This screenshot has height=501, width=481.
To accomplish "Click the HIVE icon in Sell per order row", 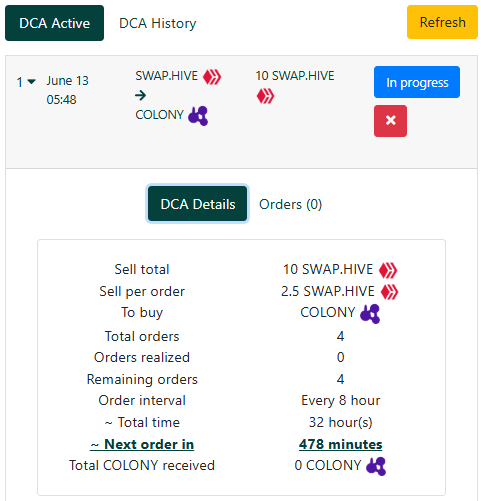I will [x=389, y=292].
